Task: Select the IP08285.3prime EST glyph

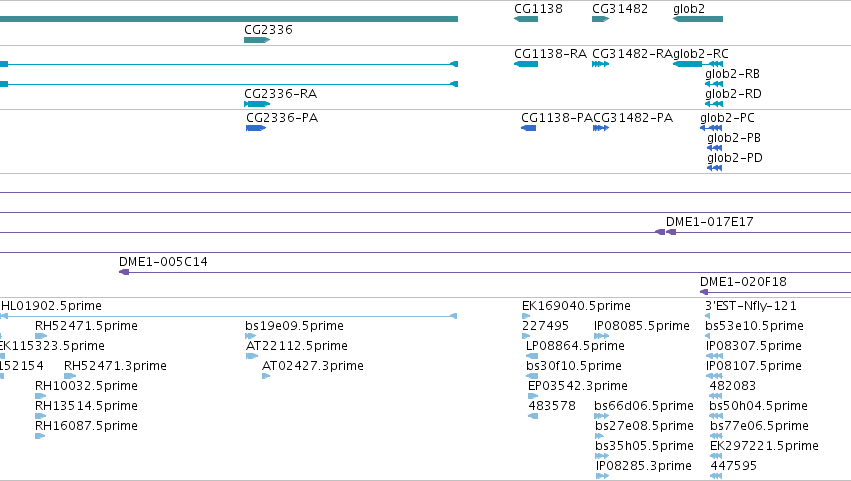Action: pyautogui.click(x=602, y=476)
